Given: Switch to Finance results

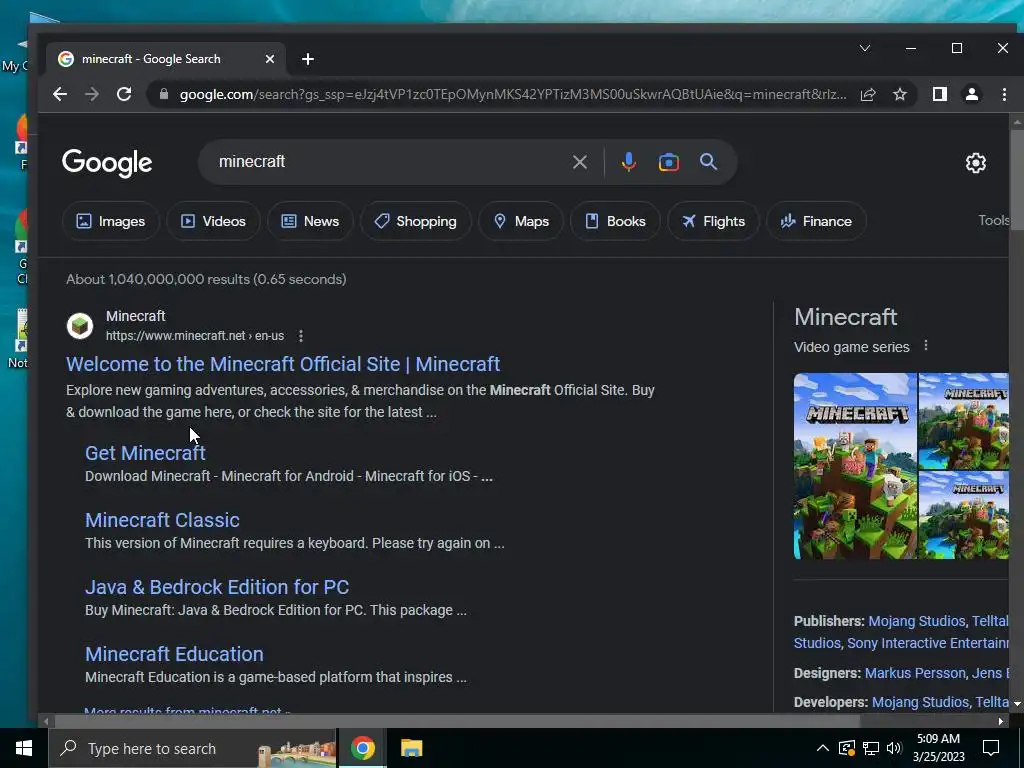Looking at the screenshot, I should [x=816, y=221].
